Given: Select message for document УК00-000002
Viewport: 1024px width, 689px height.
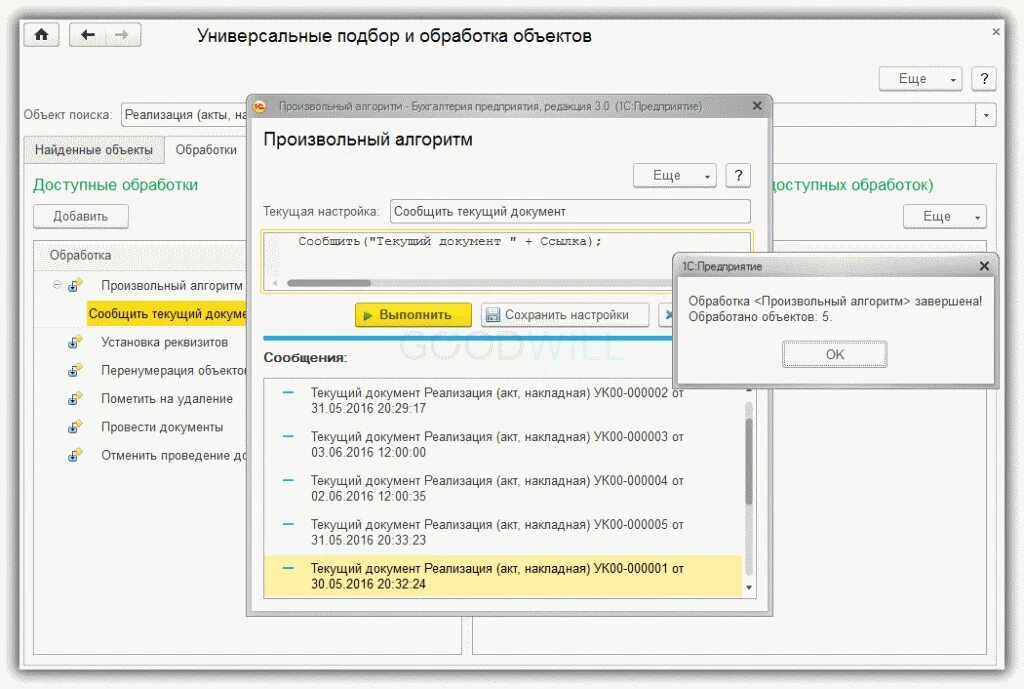Looking at the screenshot, I should click(503, 400).
